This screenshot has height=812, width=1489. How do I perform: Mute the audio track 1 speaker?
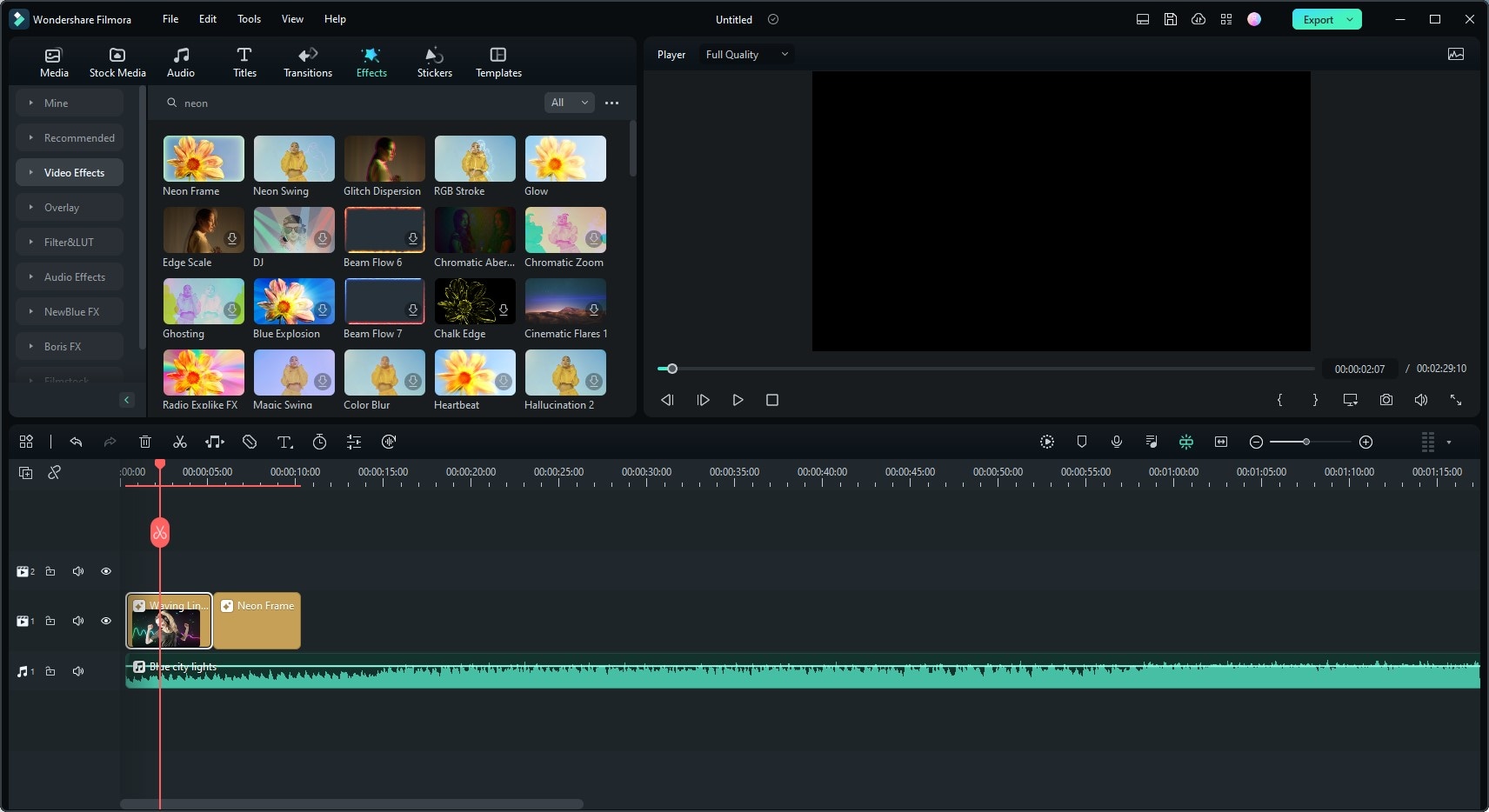tap(78, 671)
